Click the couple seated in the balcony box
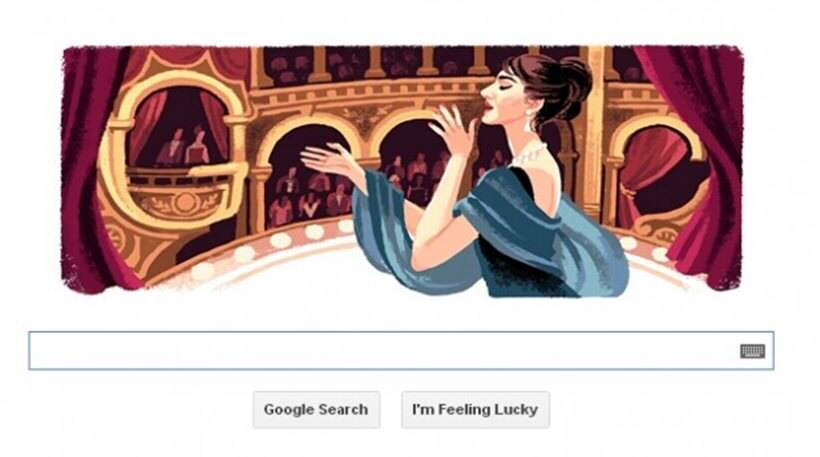The width and height of the screenshot is (820, 457). click(x=183, y=146)
